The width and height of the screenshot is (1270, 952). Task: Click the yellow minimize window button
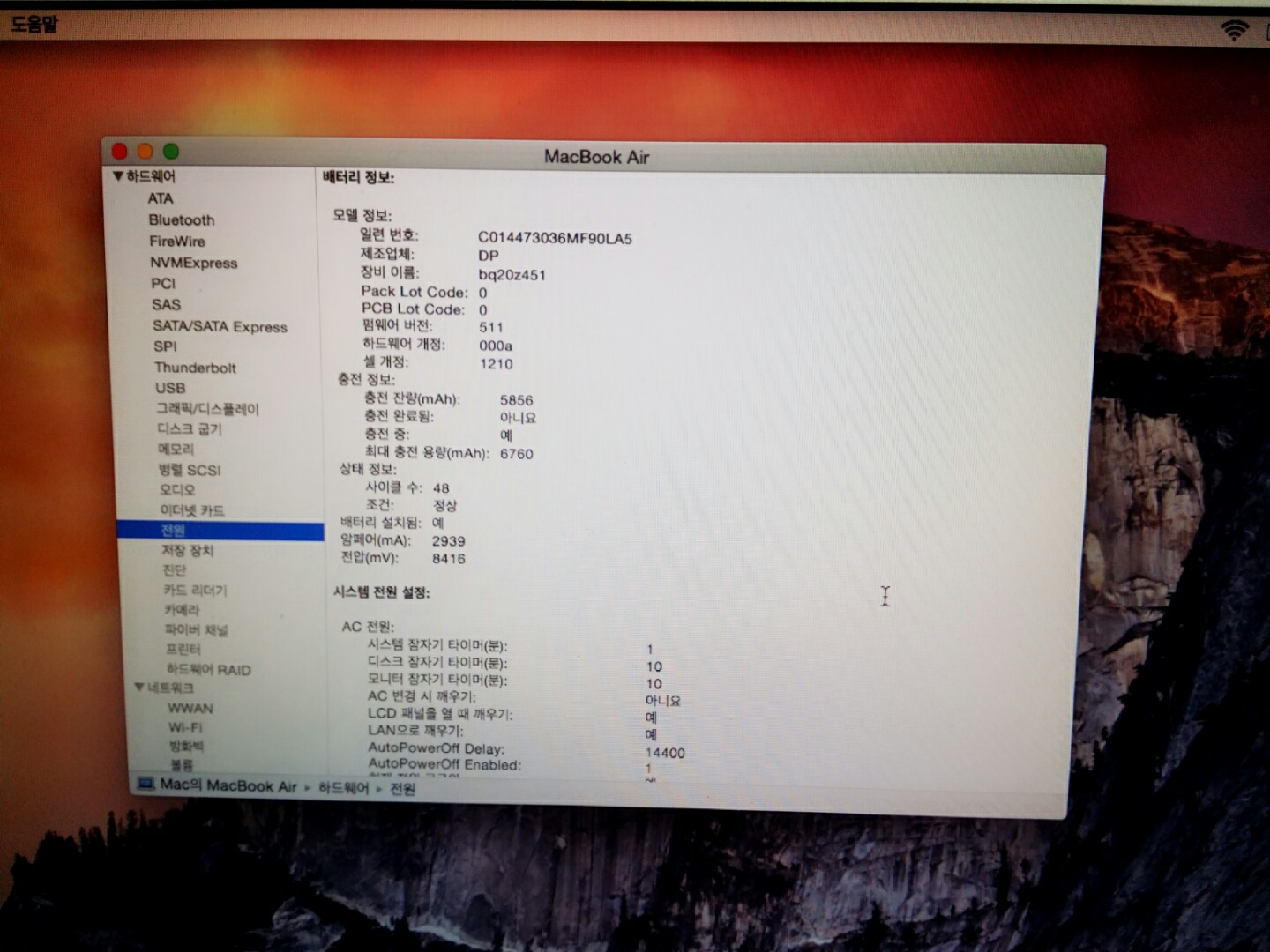tap(146, 152)
